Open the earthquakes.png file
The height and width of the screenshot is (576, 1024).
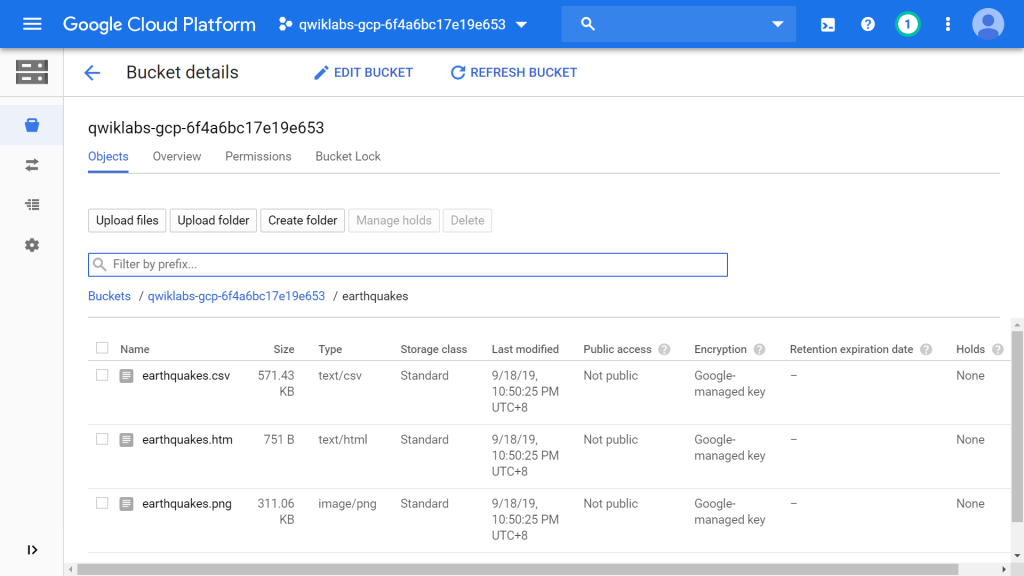pyautogui.click(x=187, y=504)
